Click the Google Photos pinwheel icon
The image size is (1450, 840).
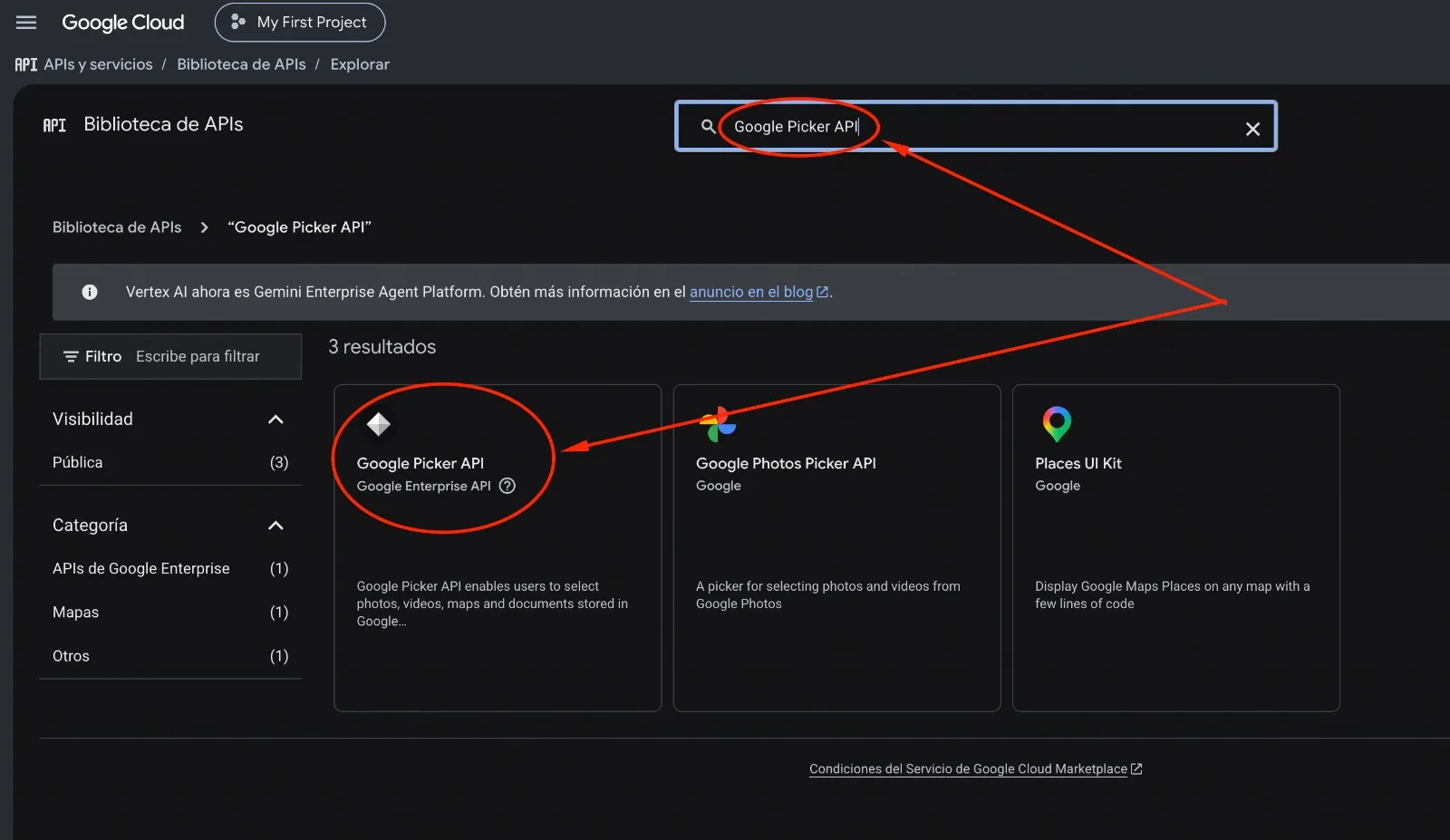718,423
